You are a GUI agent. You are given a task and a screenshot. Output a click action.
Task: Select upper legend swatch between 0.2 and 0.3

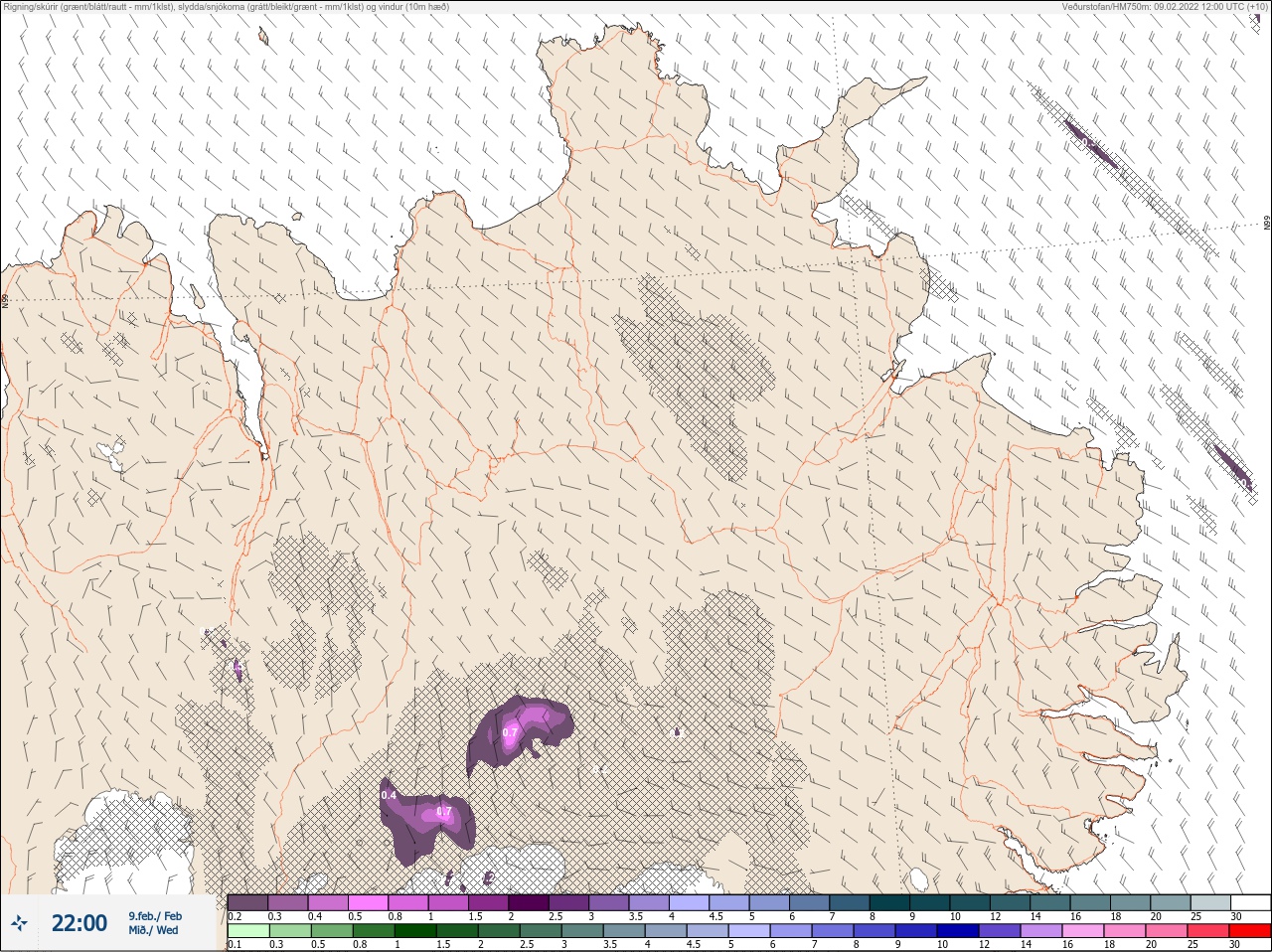click(x=247, y=902)
